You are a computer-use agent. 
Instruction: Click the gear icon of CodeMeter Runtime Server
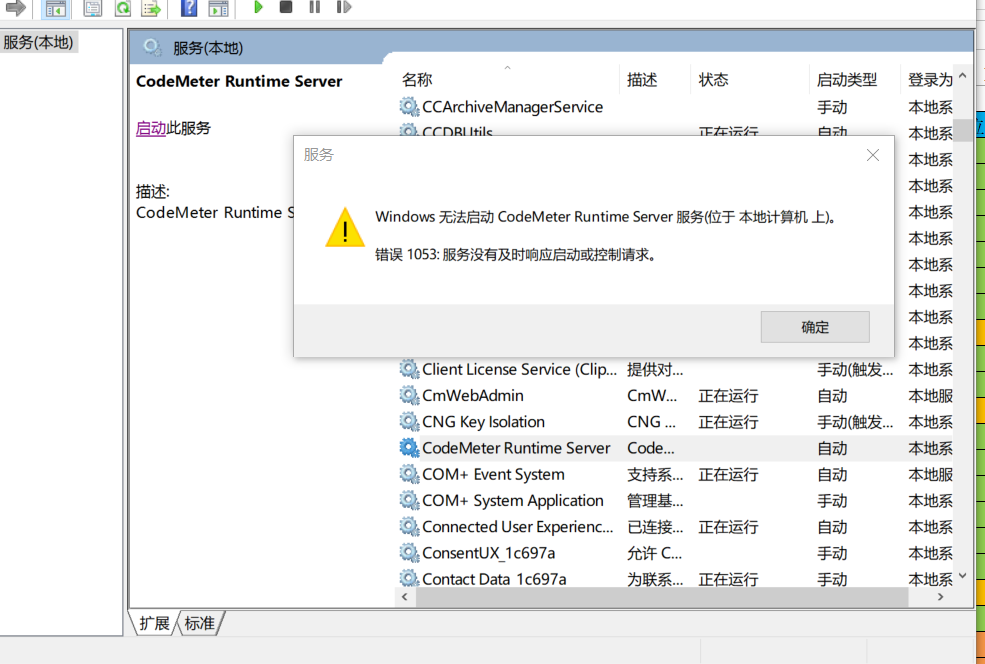409,448
